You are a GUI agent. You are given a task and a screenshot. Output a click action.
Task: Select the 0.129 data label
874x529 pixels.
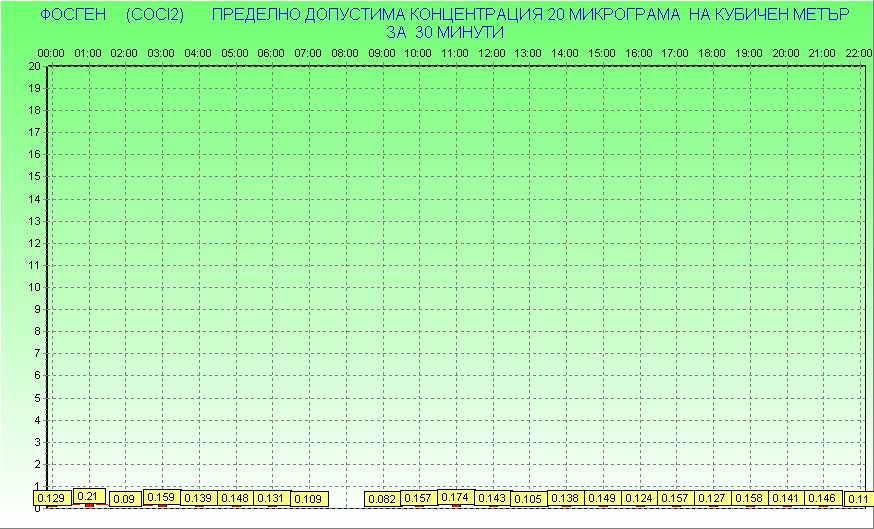tap(50, 498)
